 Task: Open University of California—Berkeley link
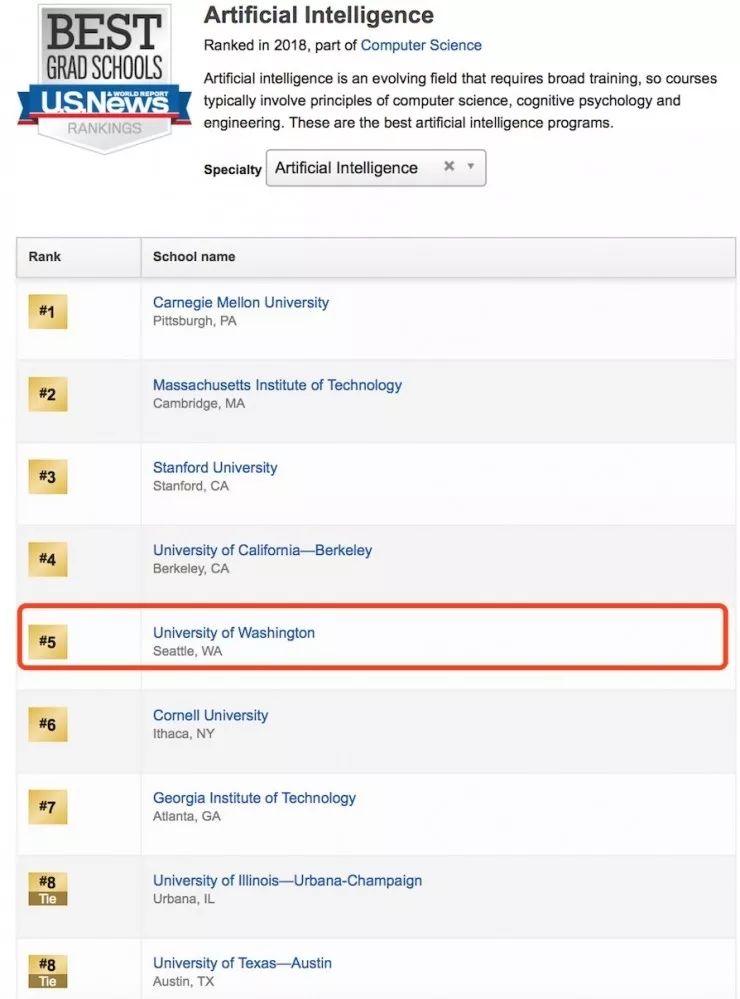262,550
